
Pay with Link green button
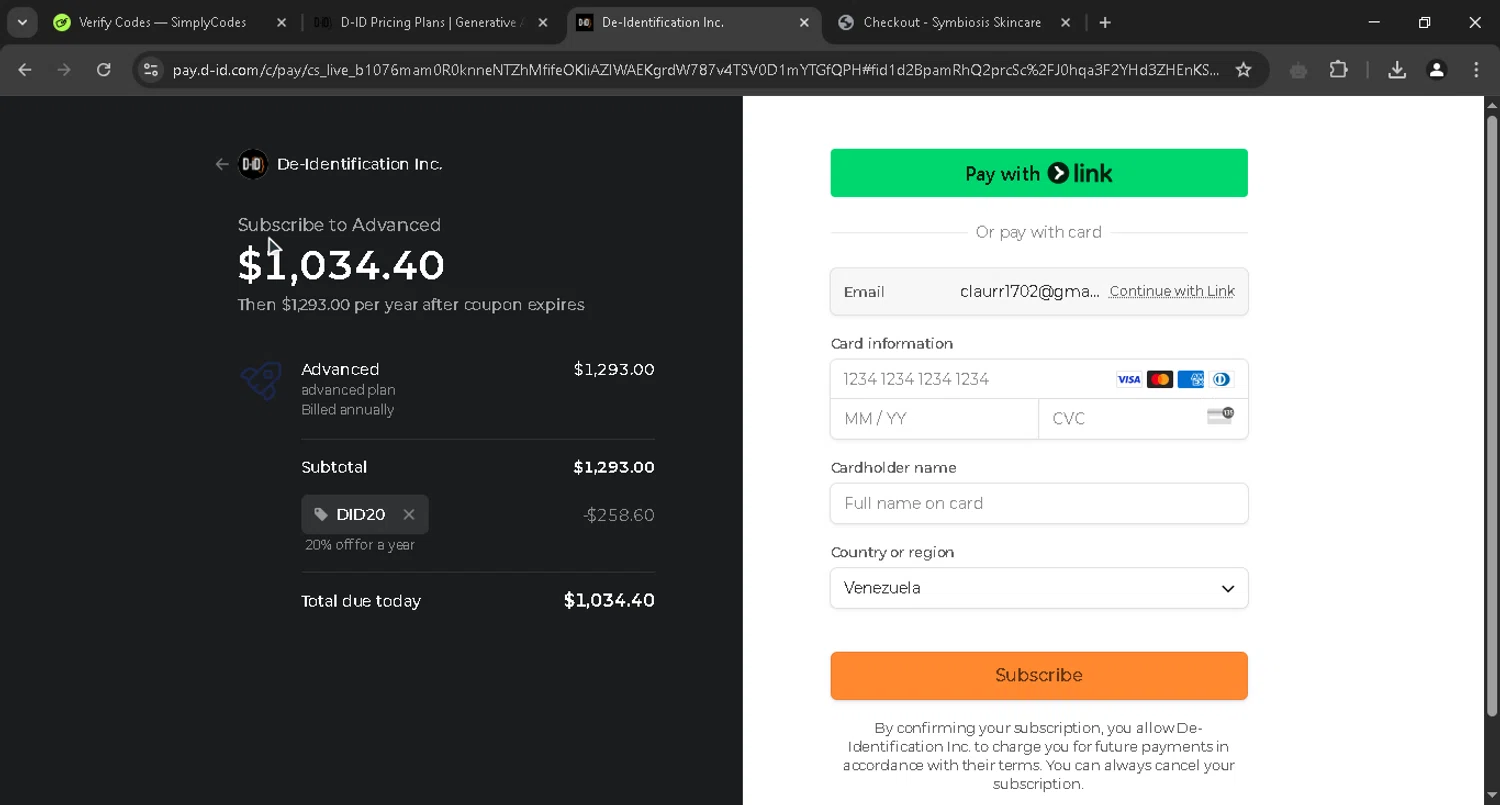[x=1039, y=173]
